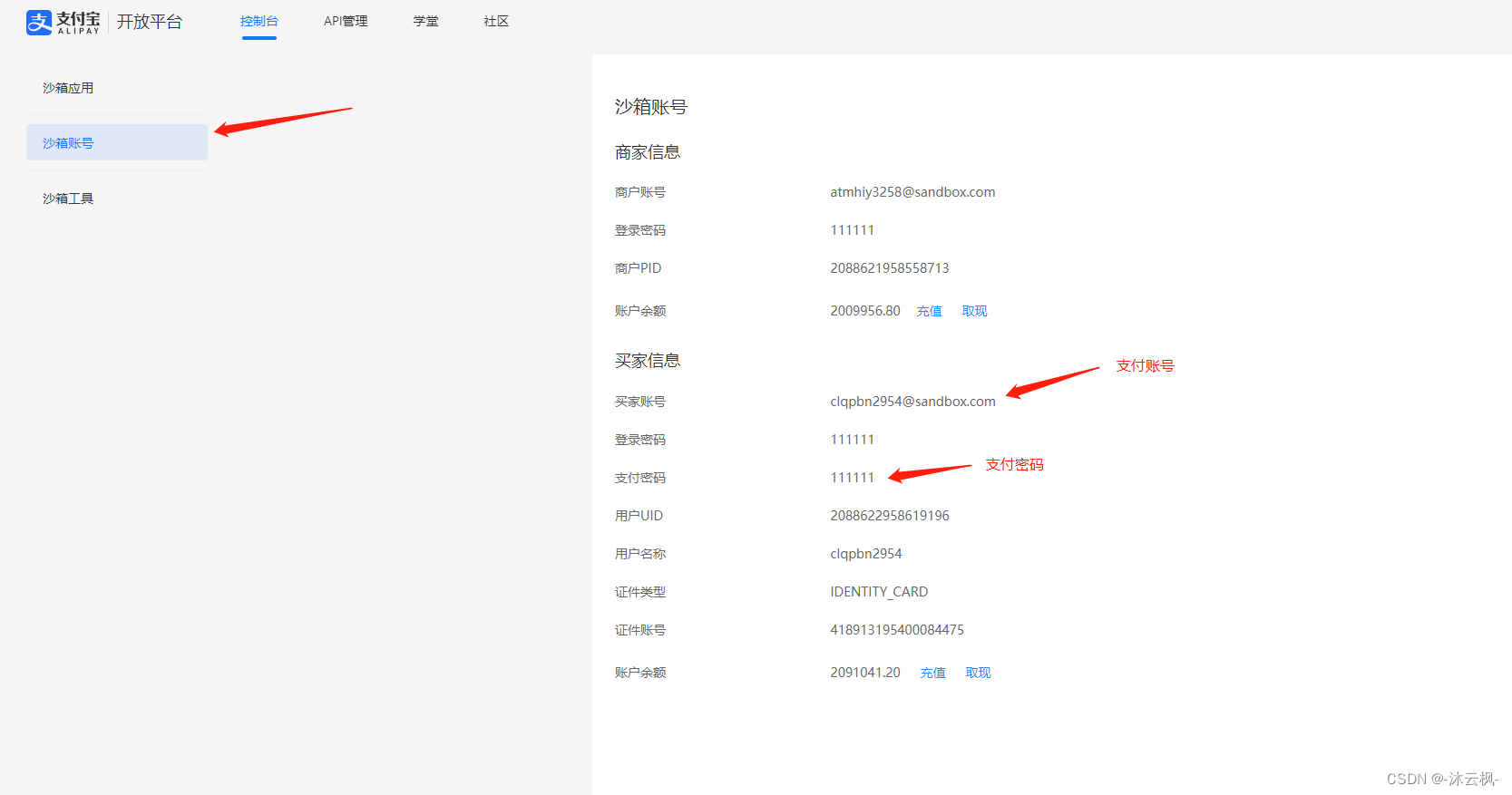Go to the 学堂 menu item
This screenshot has width=1512, height=795.
[x=426, y=21]
